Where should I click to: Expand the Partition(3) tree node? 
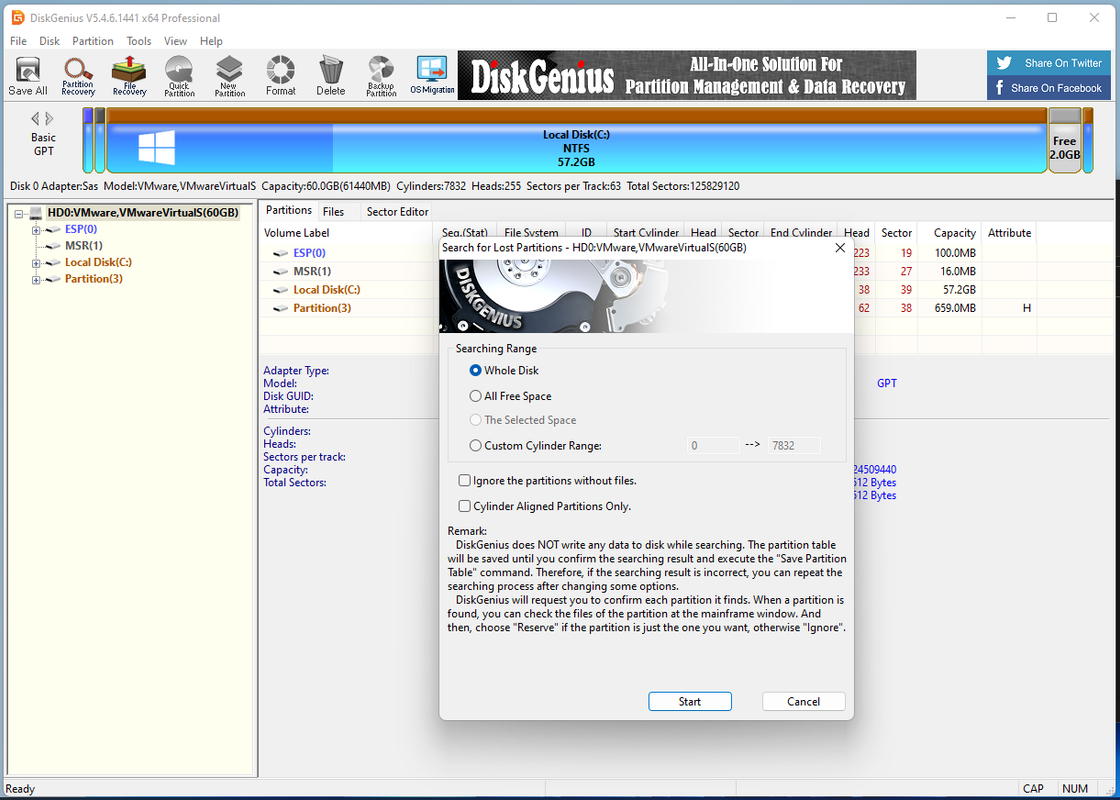pos(36,279)
